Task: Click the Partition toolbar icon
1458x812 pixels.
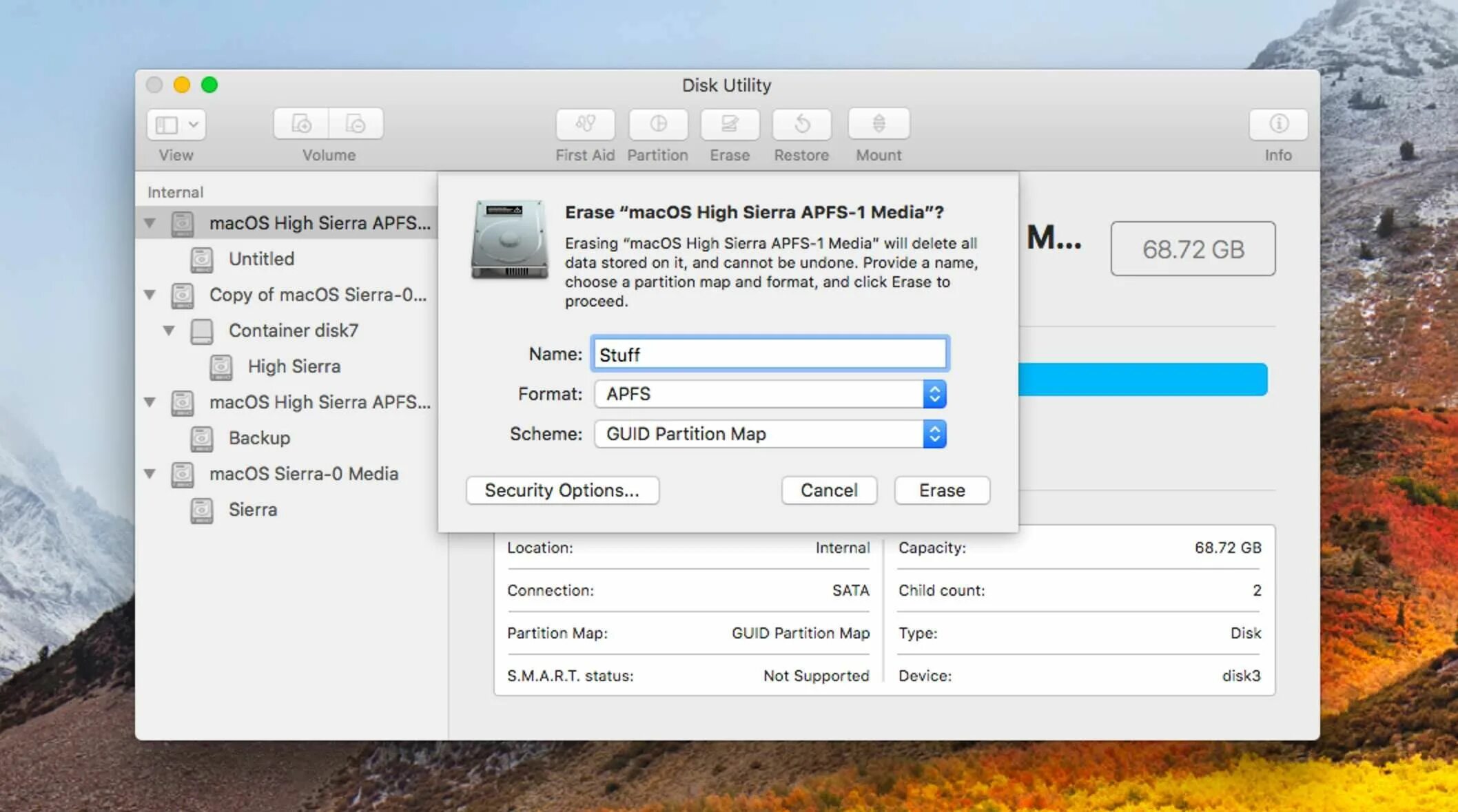Action: coord(658,124)
